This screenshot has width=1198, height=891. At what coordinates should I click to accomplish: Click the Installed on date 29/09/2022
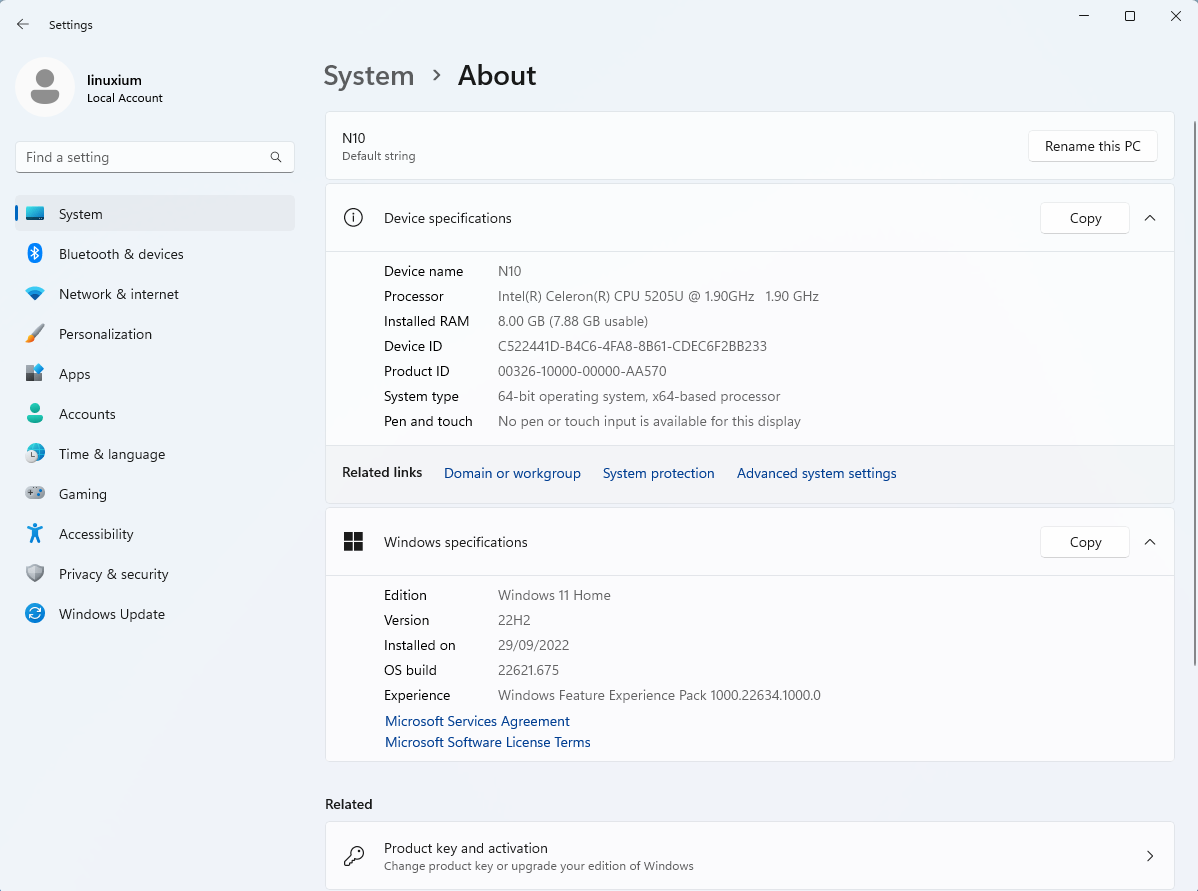pos(533,646)
